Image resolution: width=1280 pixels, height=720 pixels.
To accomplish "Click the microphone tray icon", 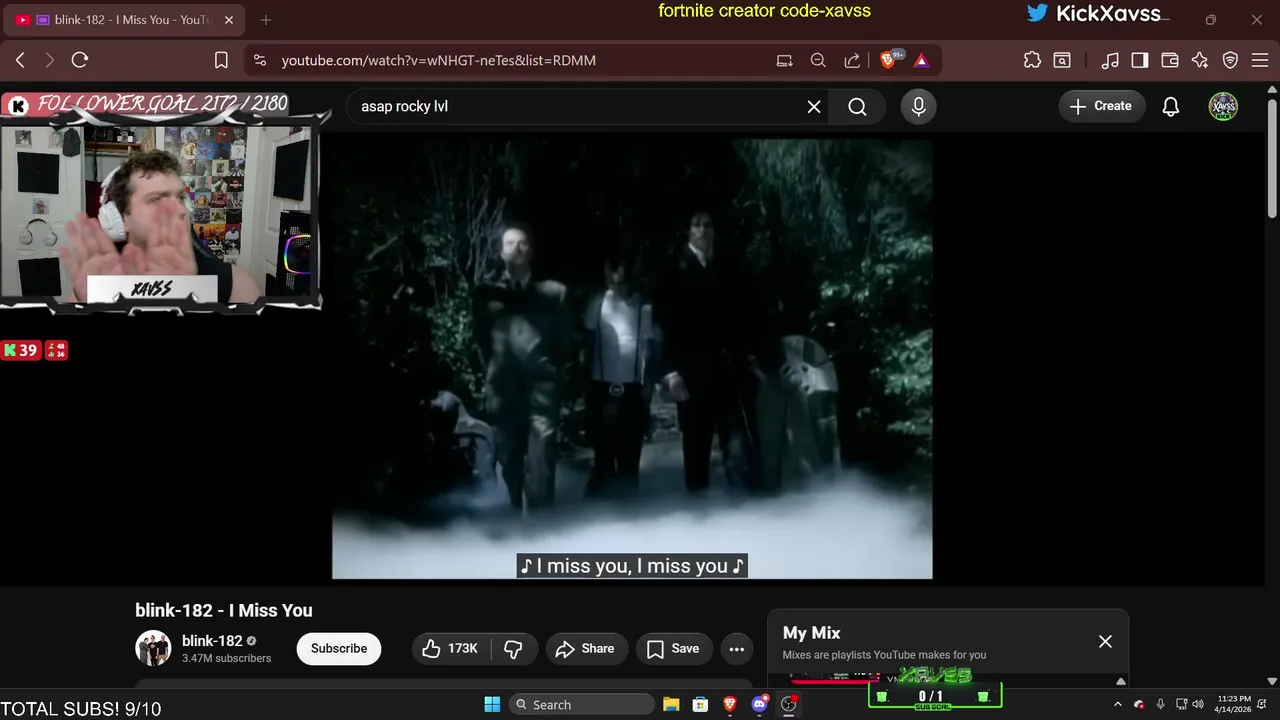I will 1160,704.
